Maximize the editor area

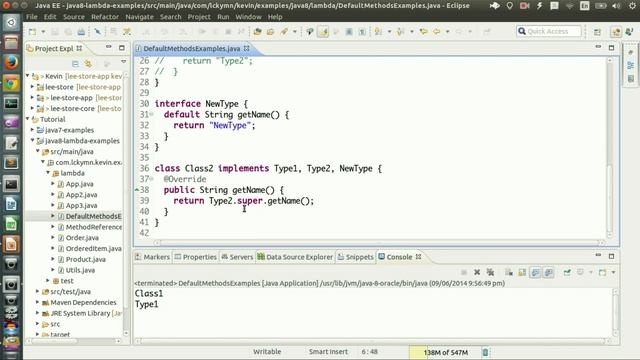click(x=611, y=48)
